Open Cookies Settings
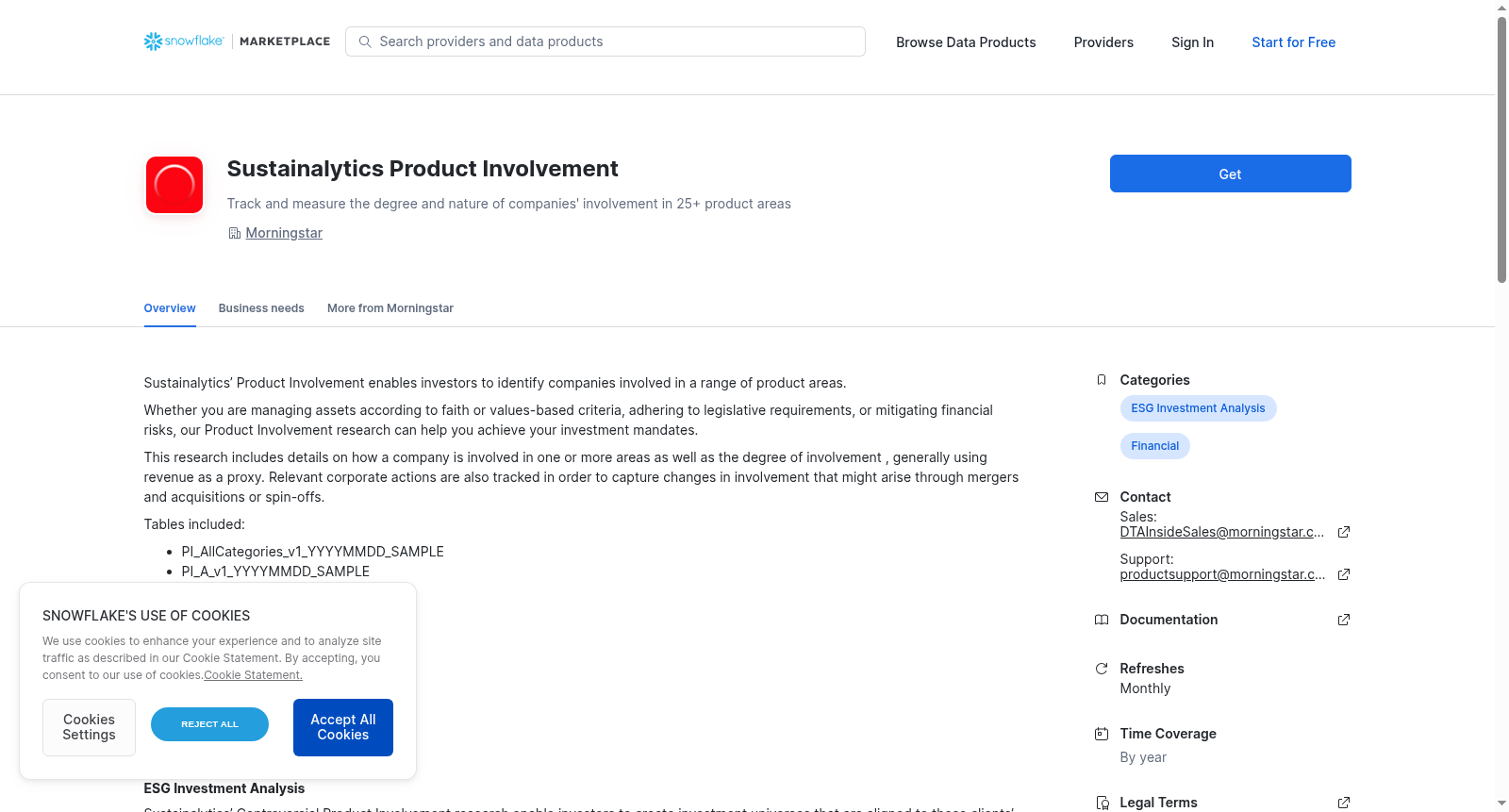The height and width of the screenshot is (812, 1509). 89,727
